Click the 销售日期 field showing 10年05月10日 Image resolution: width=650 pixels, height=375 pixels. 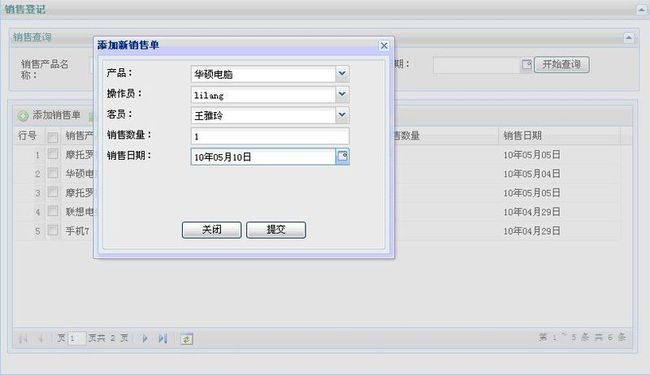263,157
